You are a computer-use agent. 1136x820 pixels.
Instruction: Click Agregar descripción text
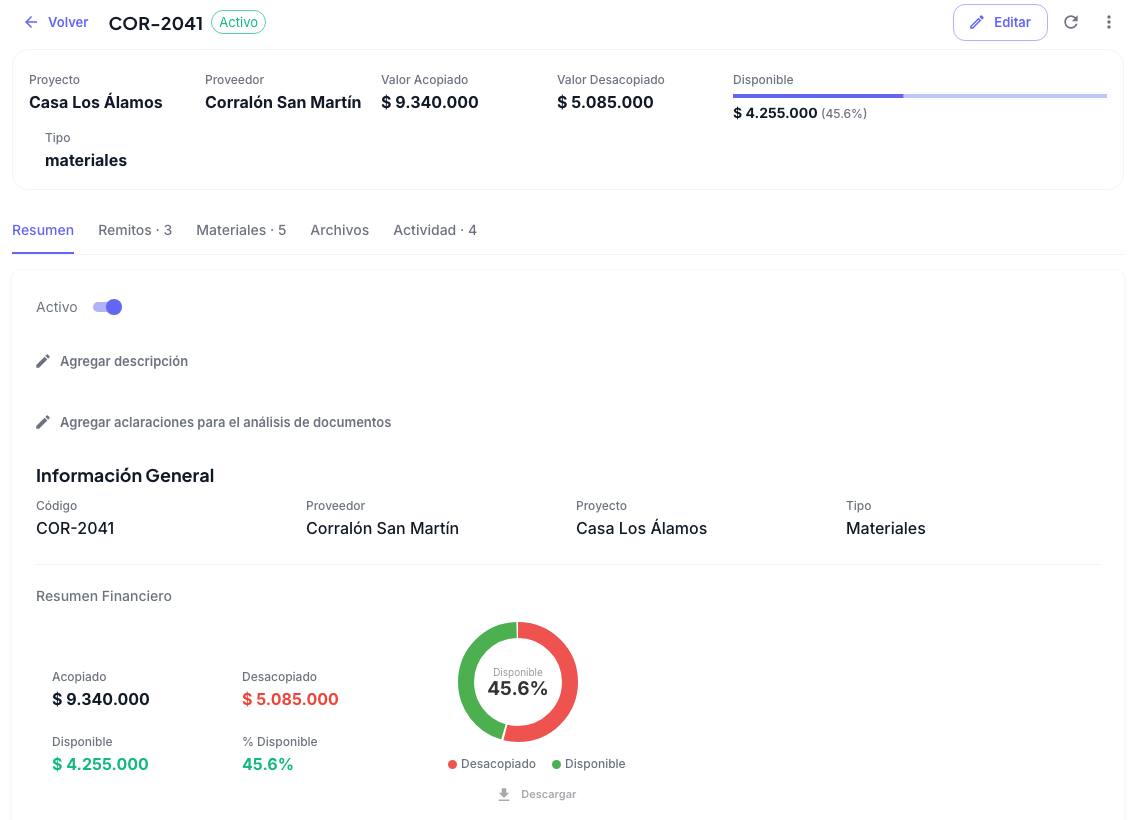click(124, 361)
